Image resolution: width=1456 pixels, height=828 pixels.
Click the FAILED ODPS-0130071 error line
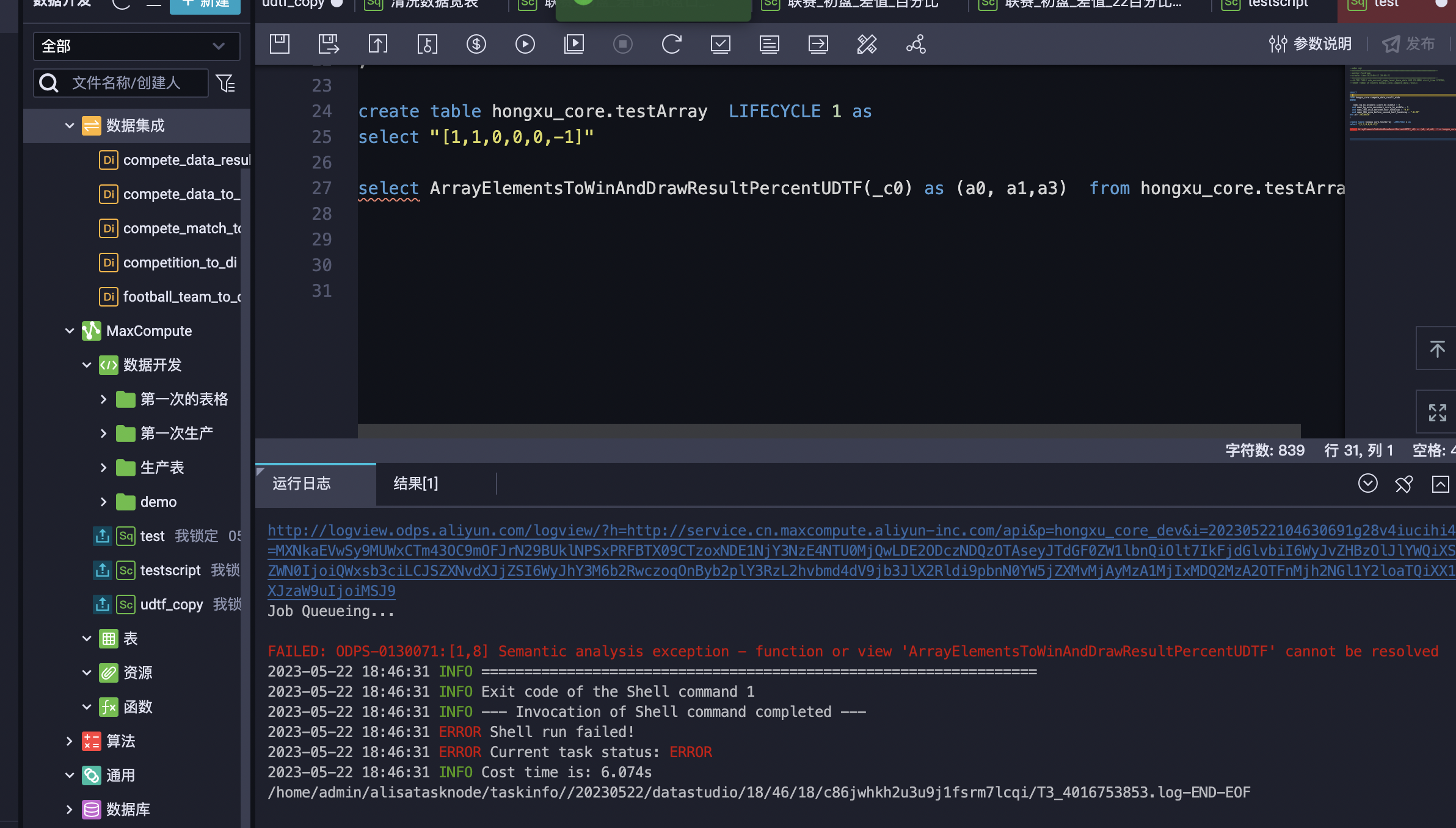click(x=853, y=652)
